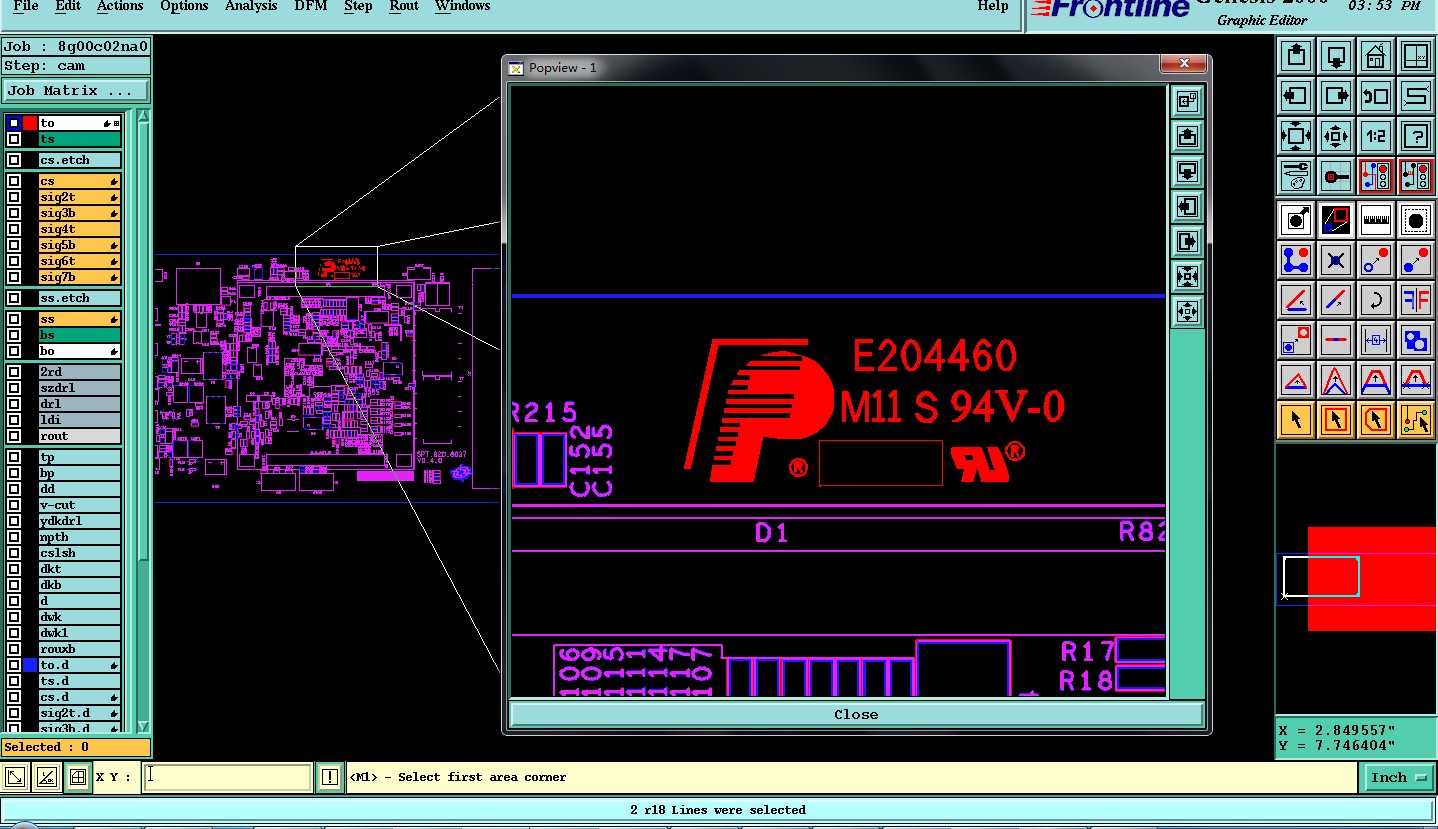The image size is (1438, 829).
Task: Open the Help menu
Action: 993,6
